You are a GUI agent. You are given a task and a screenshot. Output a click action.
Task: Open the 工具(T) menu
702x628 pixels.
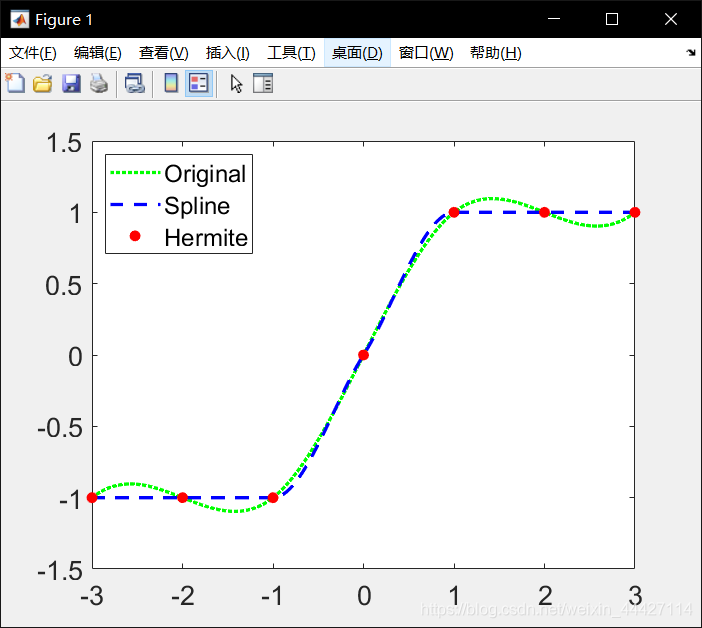click(291, 53)
